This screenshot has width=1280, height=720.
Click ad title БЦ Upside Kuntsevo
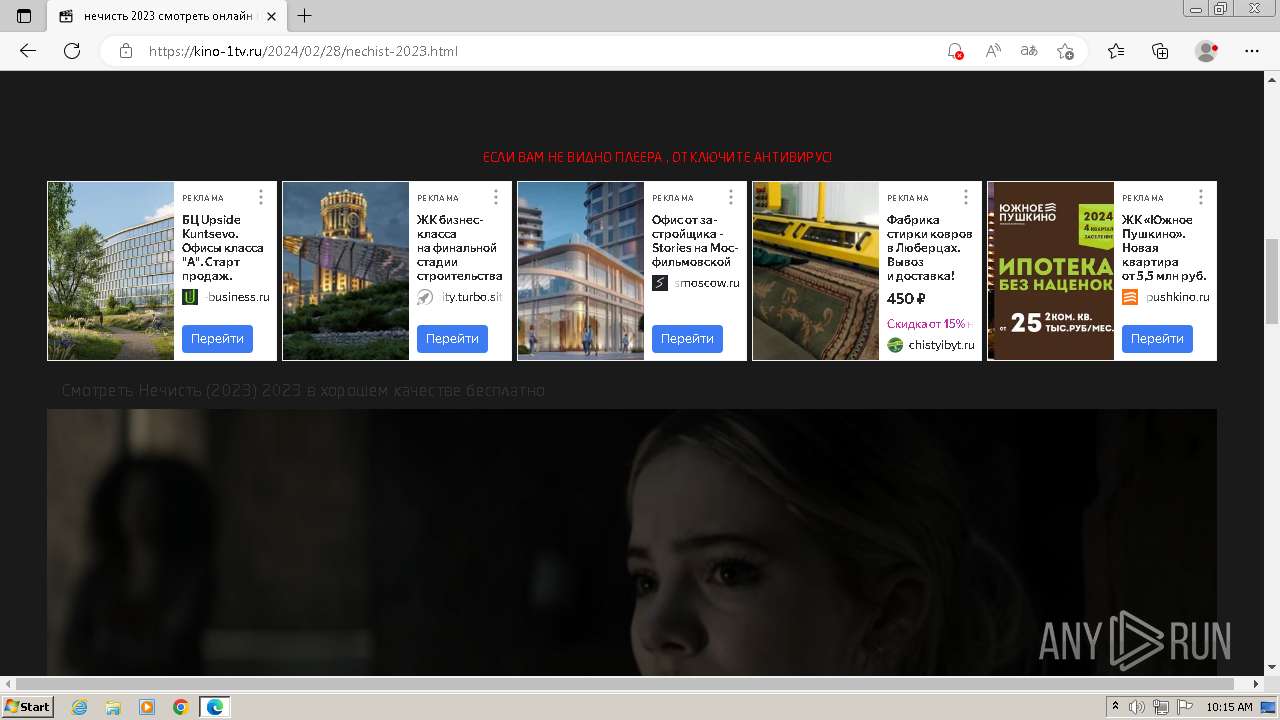point(223,247)
